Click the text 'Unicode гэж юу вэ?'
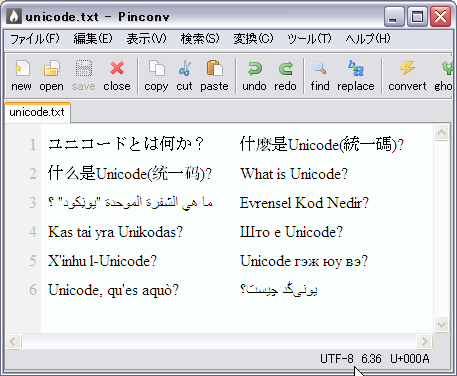 coord(304,261)
